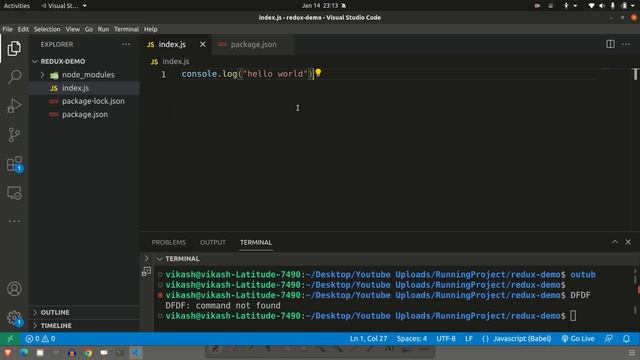Image resolution: width=640 pixels, height=360 pixels.
Task: Change file encoding UTF-8
Action: click(446, 338)
